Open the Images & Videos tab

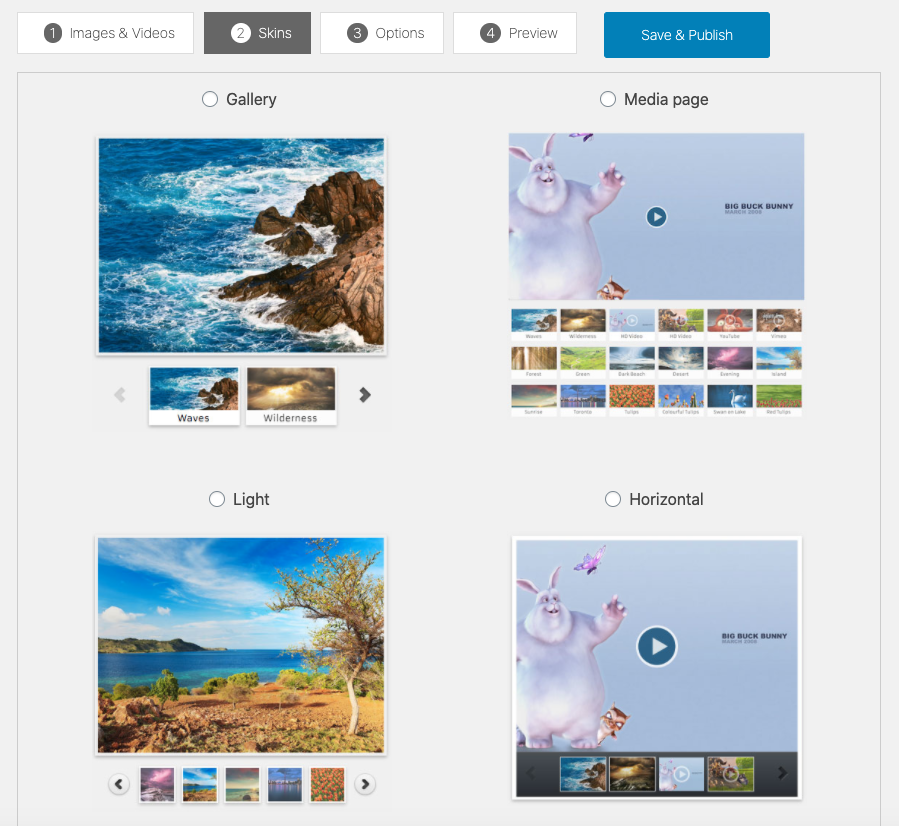pyautogui.click(x=109, y=33)
